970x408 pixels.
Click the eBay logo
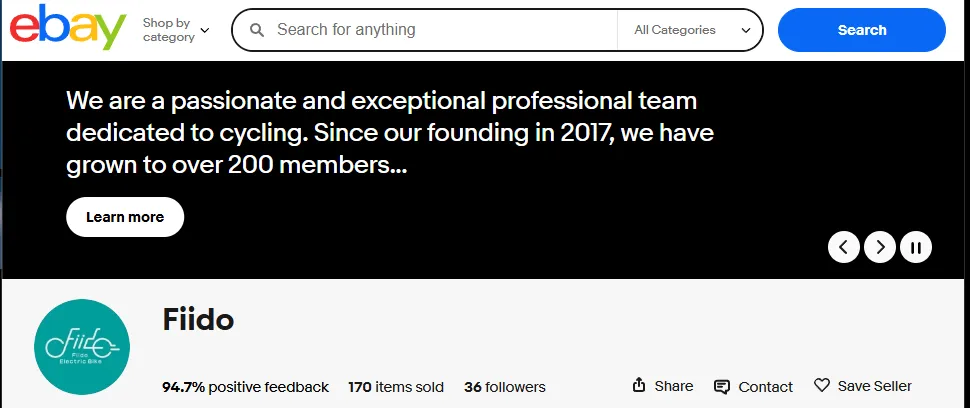68,28
